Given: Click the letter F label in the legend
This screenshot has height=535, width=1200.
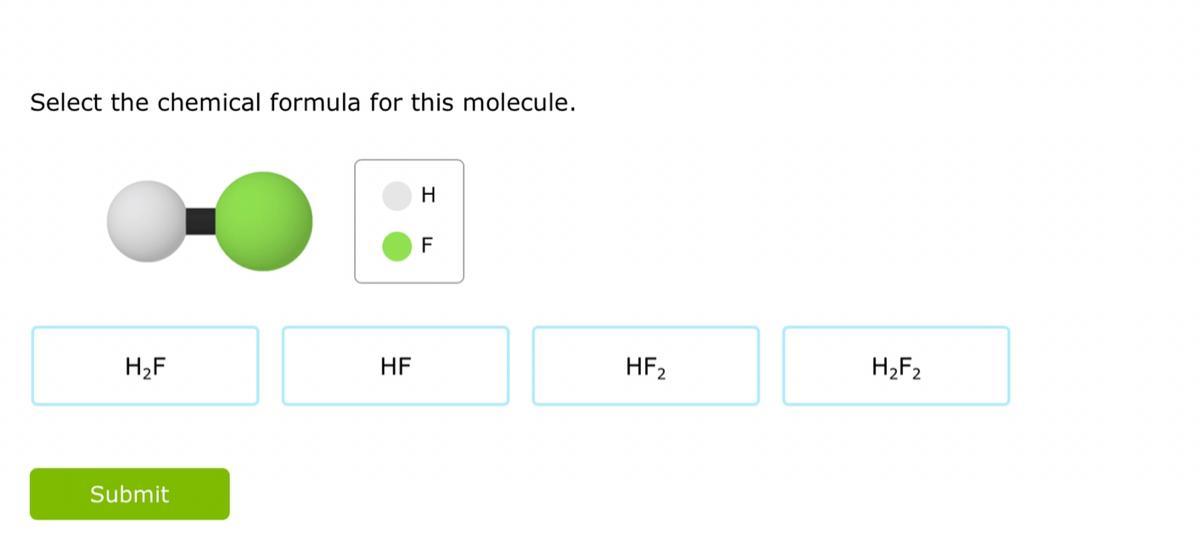Looking at the screenshot, I should coord(427,245).
